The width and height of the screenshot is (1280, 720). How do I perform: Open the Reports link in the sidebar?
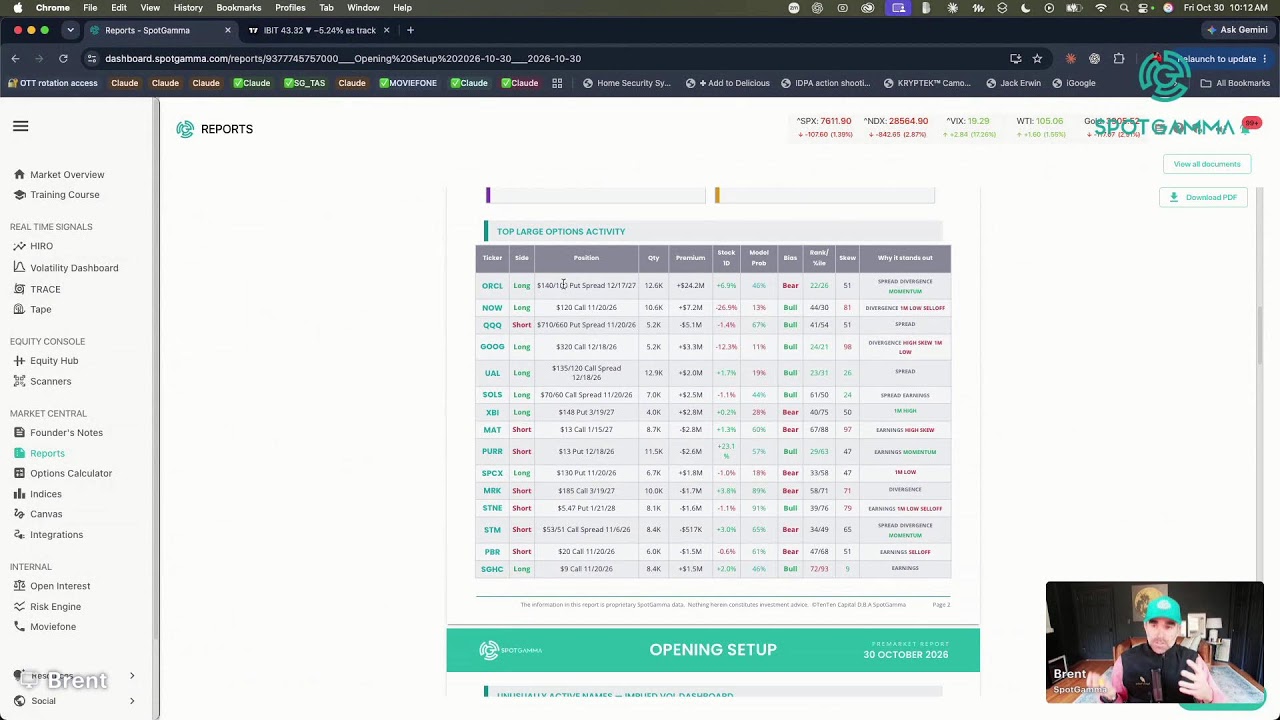(47, 453)
